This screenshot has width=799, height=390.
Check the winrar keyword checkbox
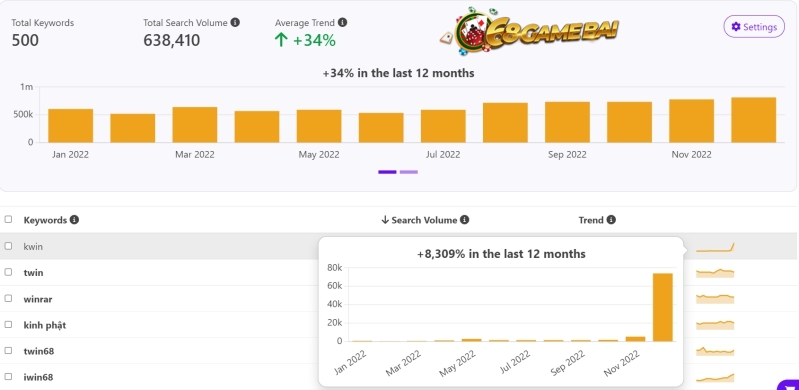8,298
